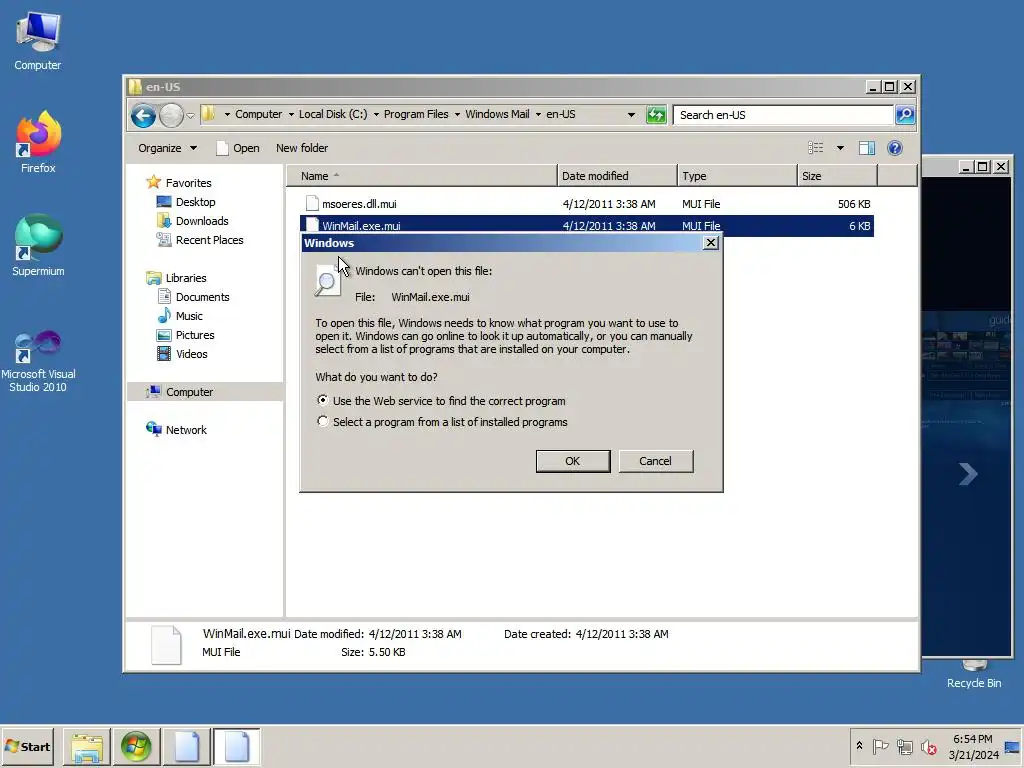Screen dimensions: 1024x768
Task: Cancel the Windows can't open dialog
Action: [x=655, y=461]
